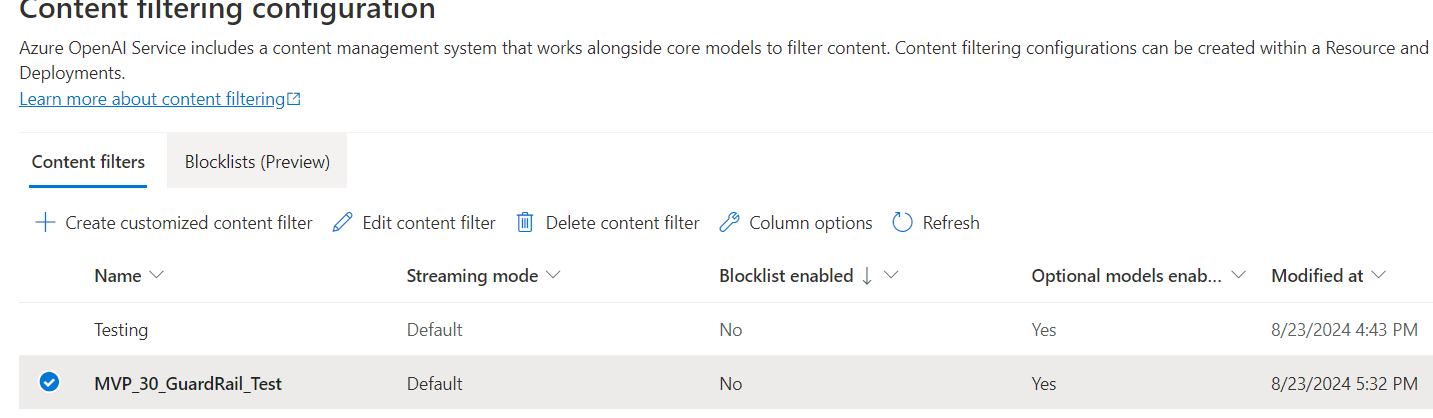The image size is (1433, 418).
Task: Click the sort arrow on Blocklist enabled column
Action: click(866, 276)
